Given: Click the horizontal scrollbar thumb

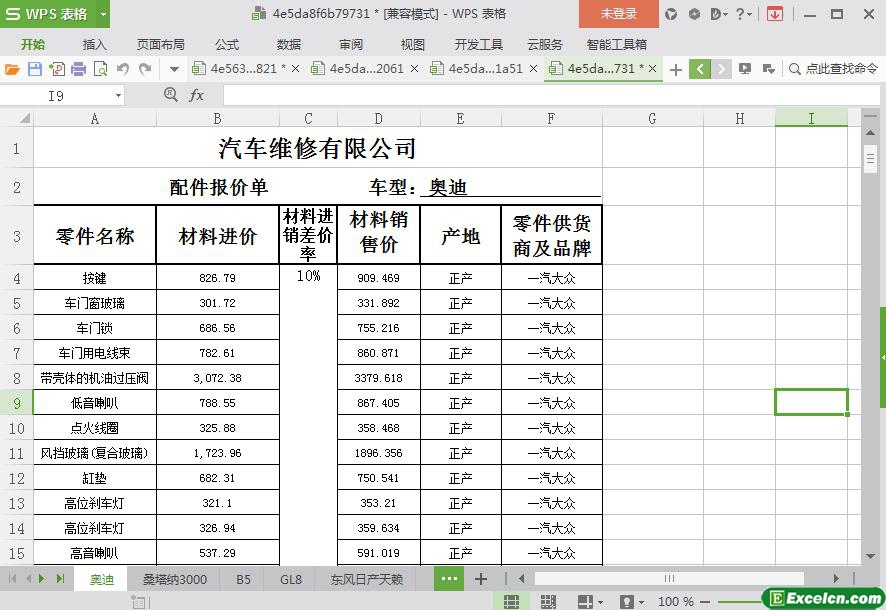Looking at the screenshot, I should (669, 578).
